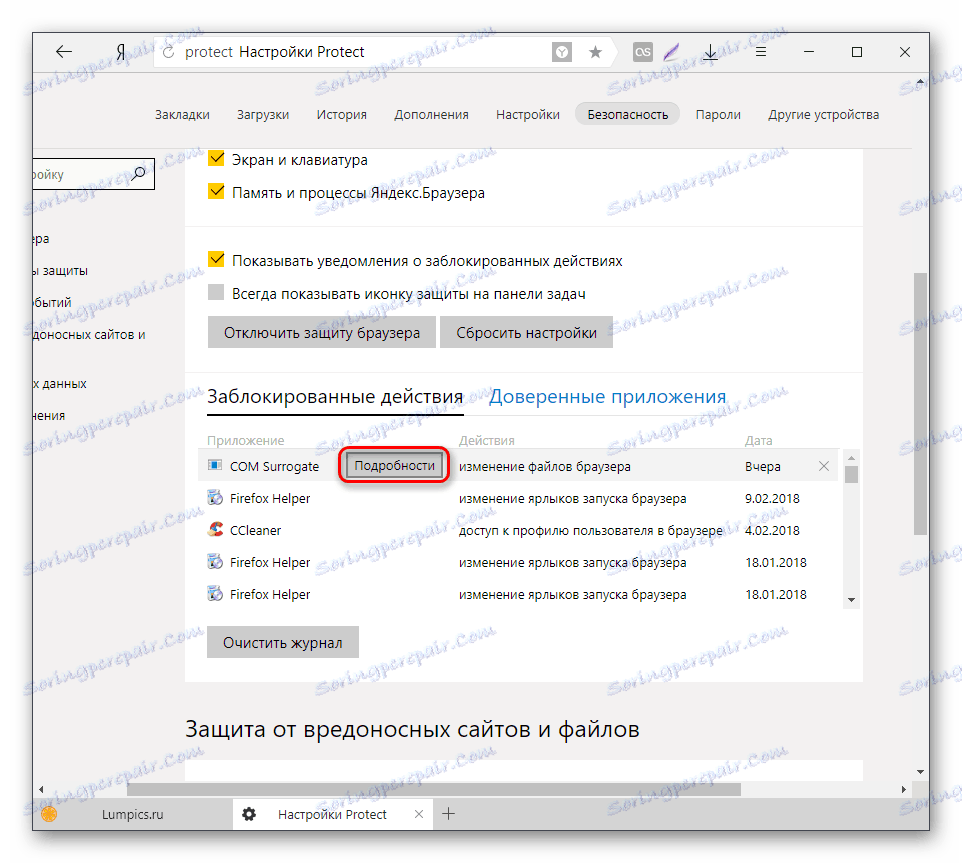962x863 pixels.
Task: Click the date 4.02.2018
Action: point(772,531)
